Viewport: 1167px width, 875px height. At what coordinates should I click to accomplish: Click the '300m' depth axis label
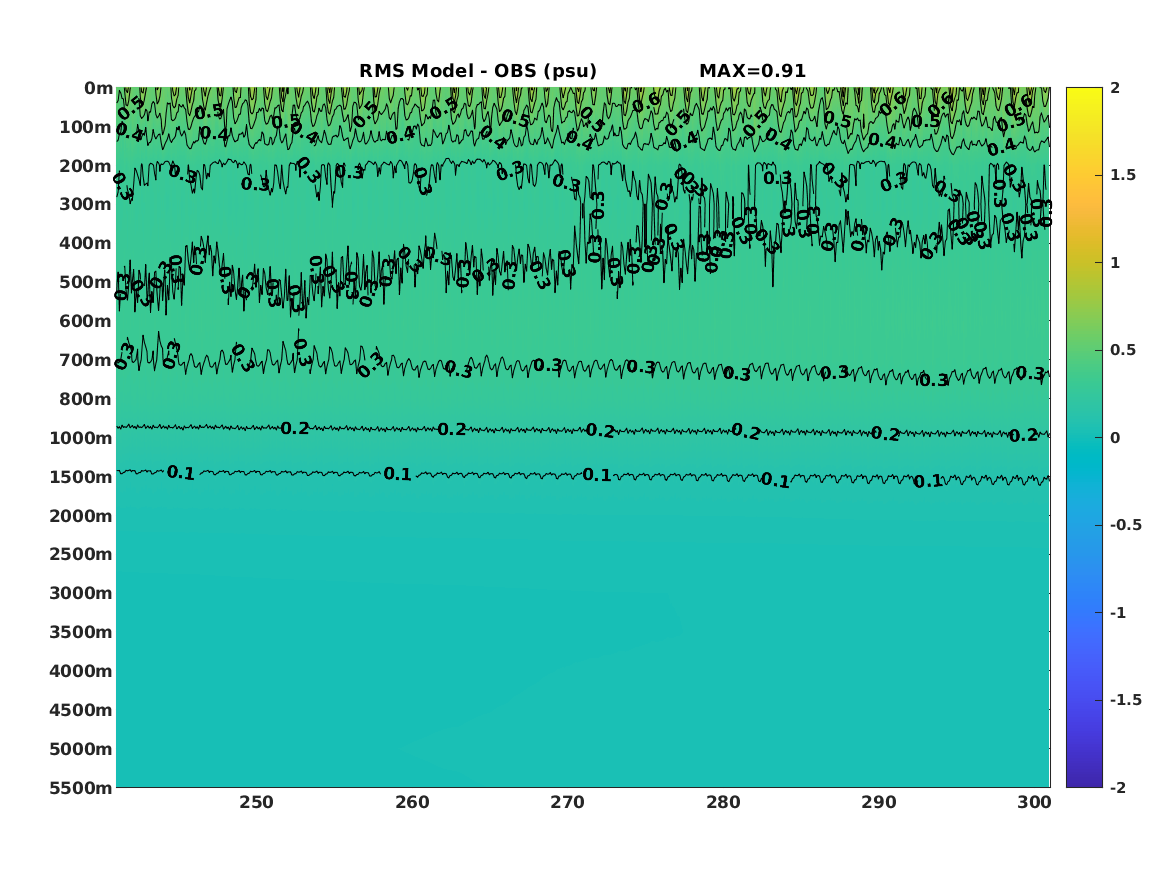click(x=86, y=205)
